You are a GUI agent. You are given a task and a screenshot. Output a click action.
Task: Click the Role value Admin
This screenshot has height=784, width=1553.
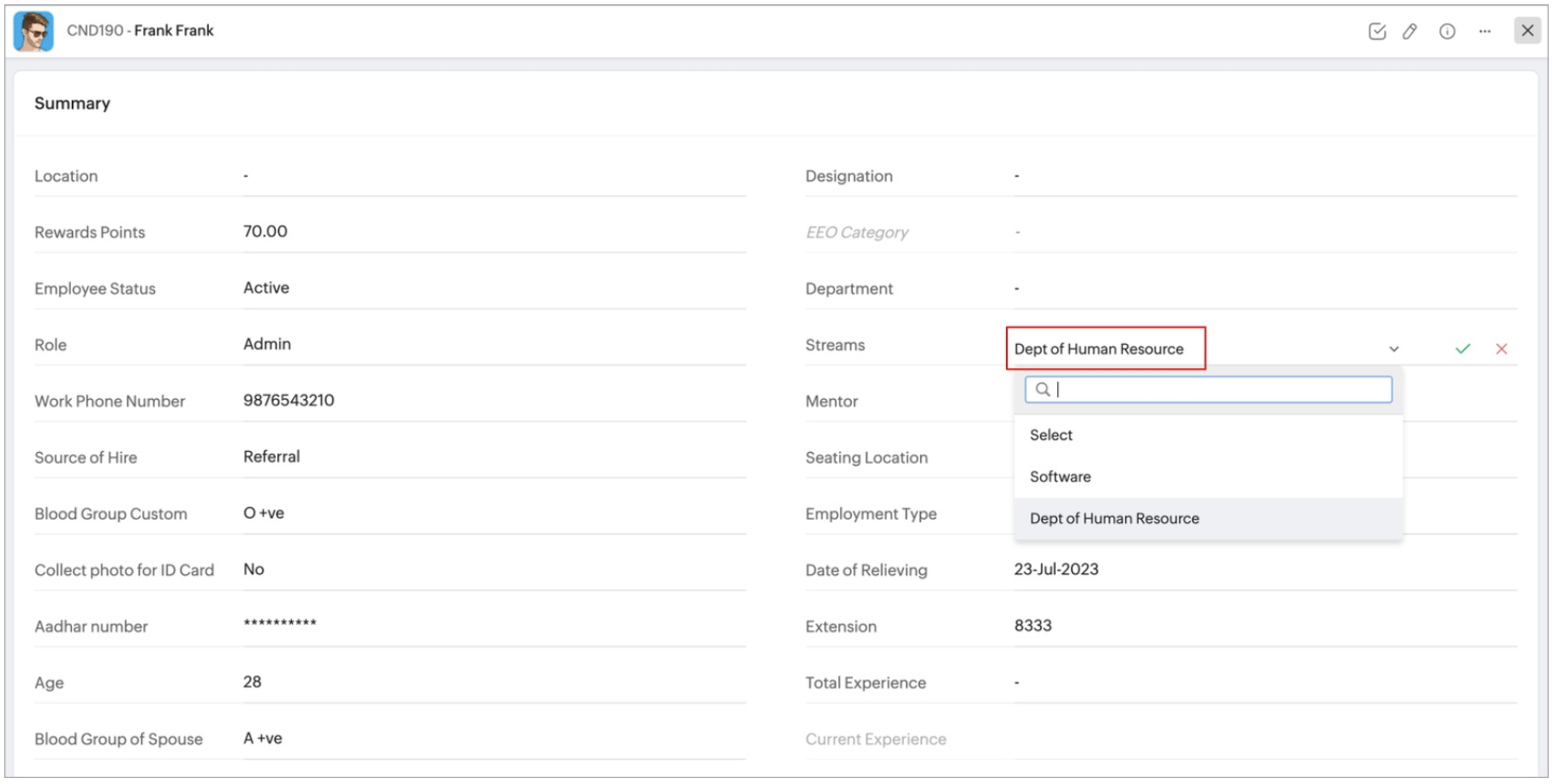coord(267,344)
